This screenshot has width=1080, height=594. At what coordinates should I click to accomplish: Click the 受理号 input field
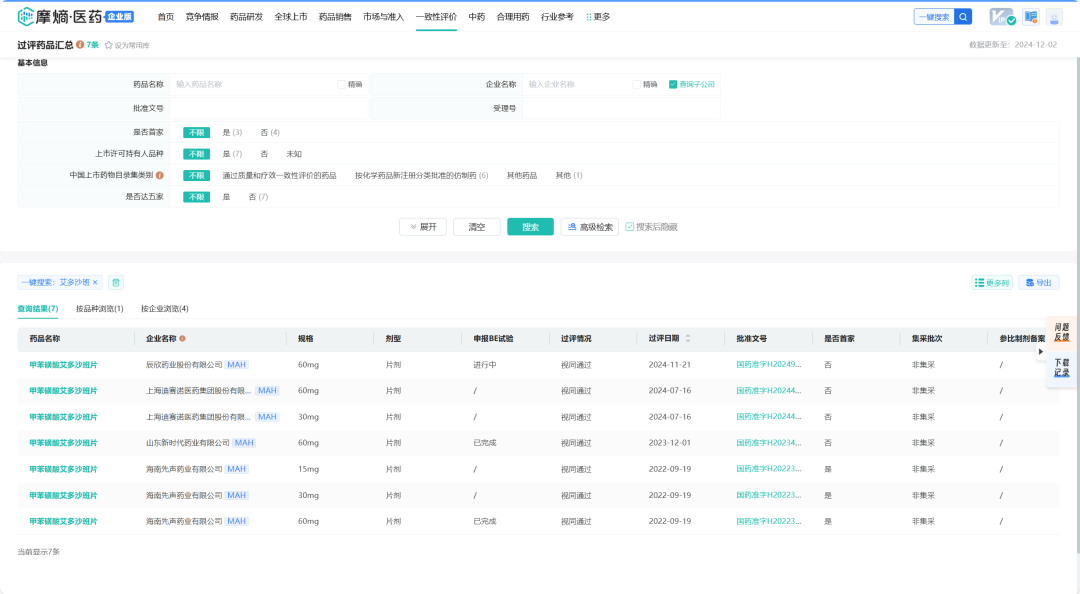pos(621,108)
